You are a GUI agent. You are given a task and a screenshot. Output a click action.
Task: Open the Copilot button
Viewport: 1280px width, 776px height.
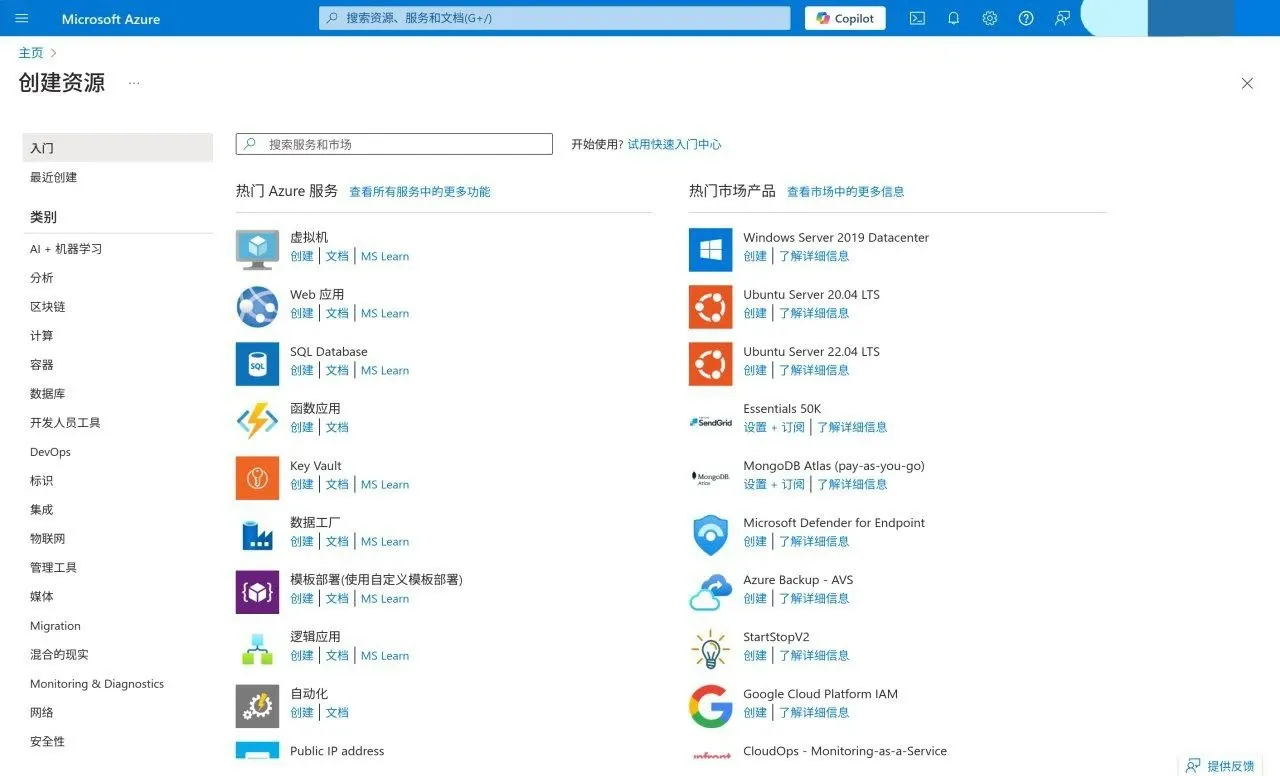coord(845,18)
